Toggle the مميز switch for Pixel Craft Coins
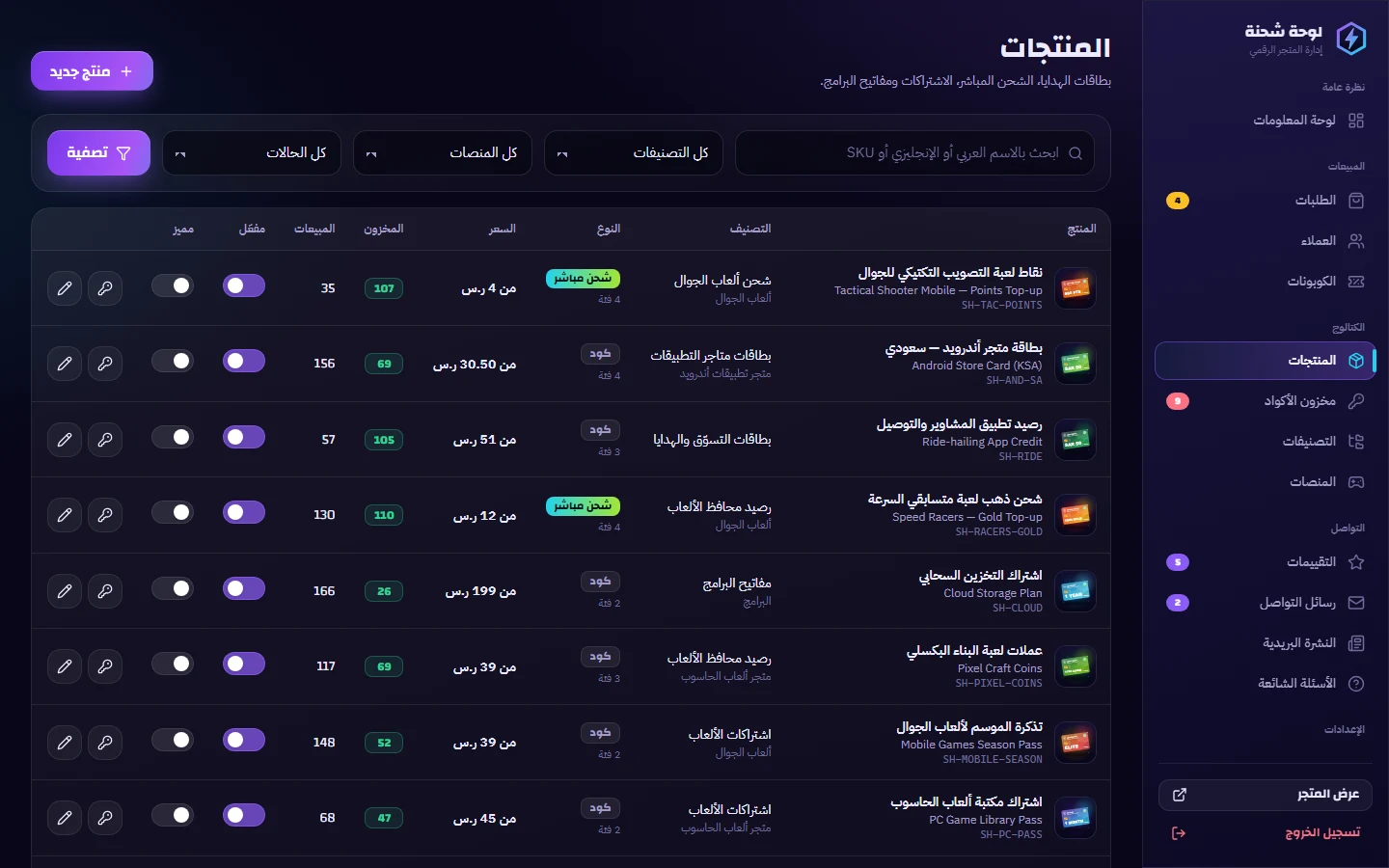The image size is (1389, 868). click(x=173, y=664)
